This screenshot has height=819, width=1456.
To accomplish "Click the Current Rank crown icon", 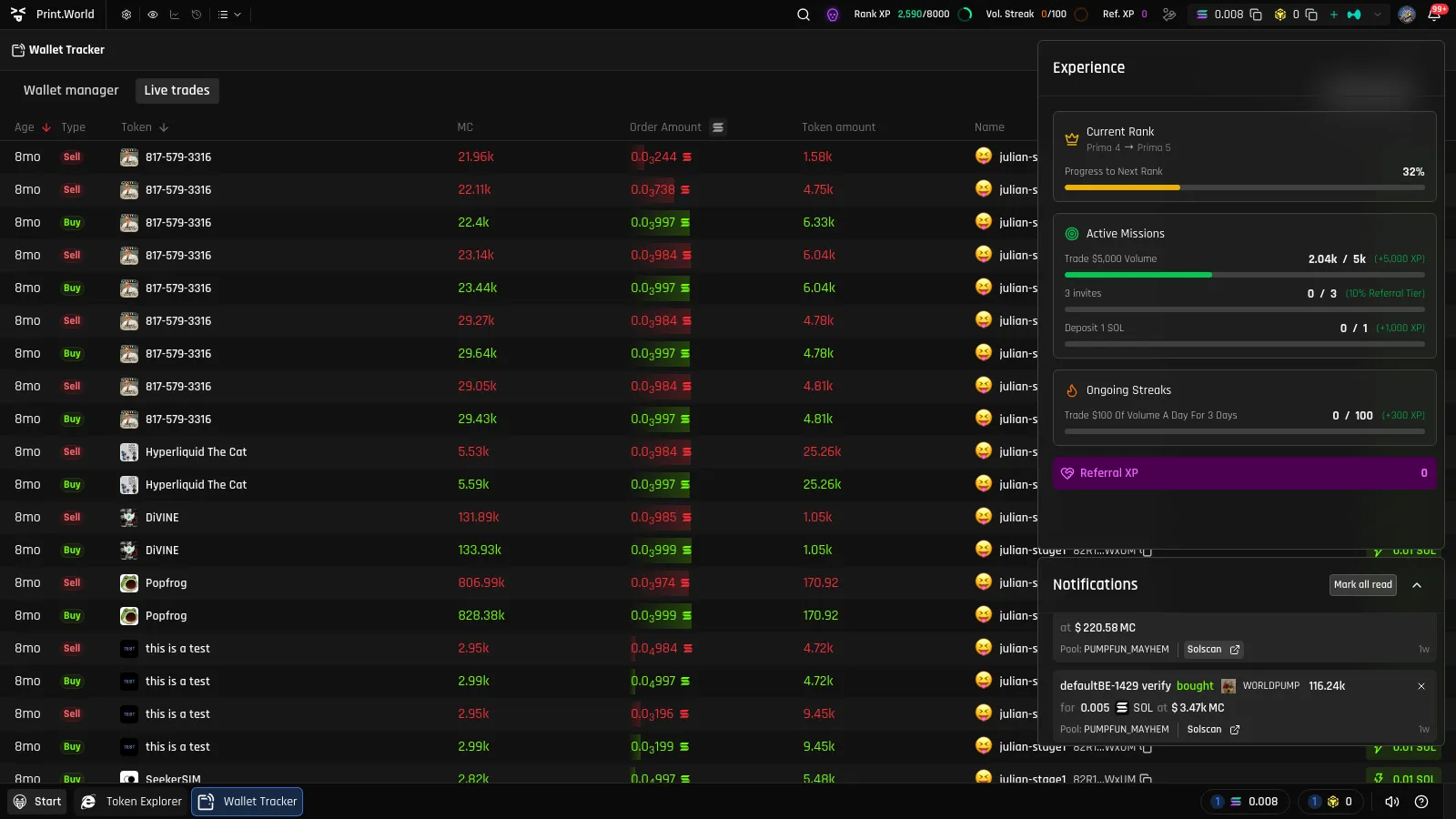I will [1072, 139].
